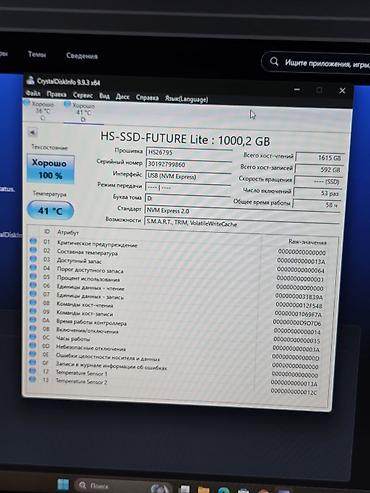Open the Вид menu
Image resolution: width=370 pixels, height=493 pixels.
(104, 96)
